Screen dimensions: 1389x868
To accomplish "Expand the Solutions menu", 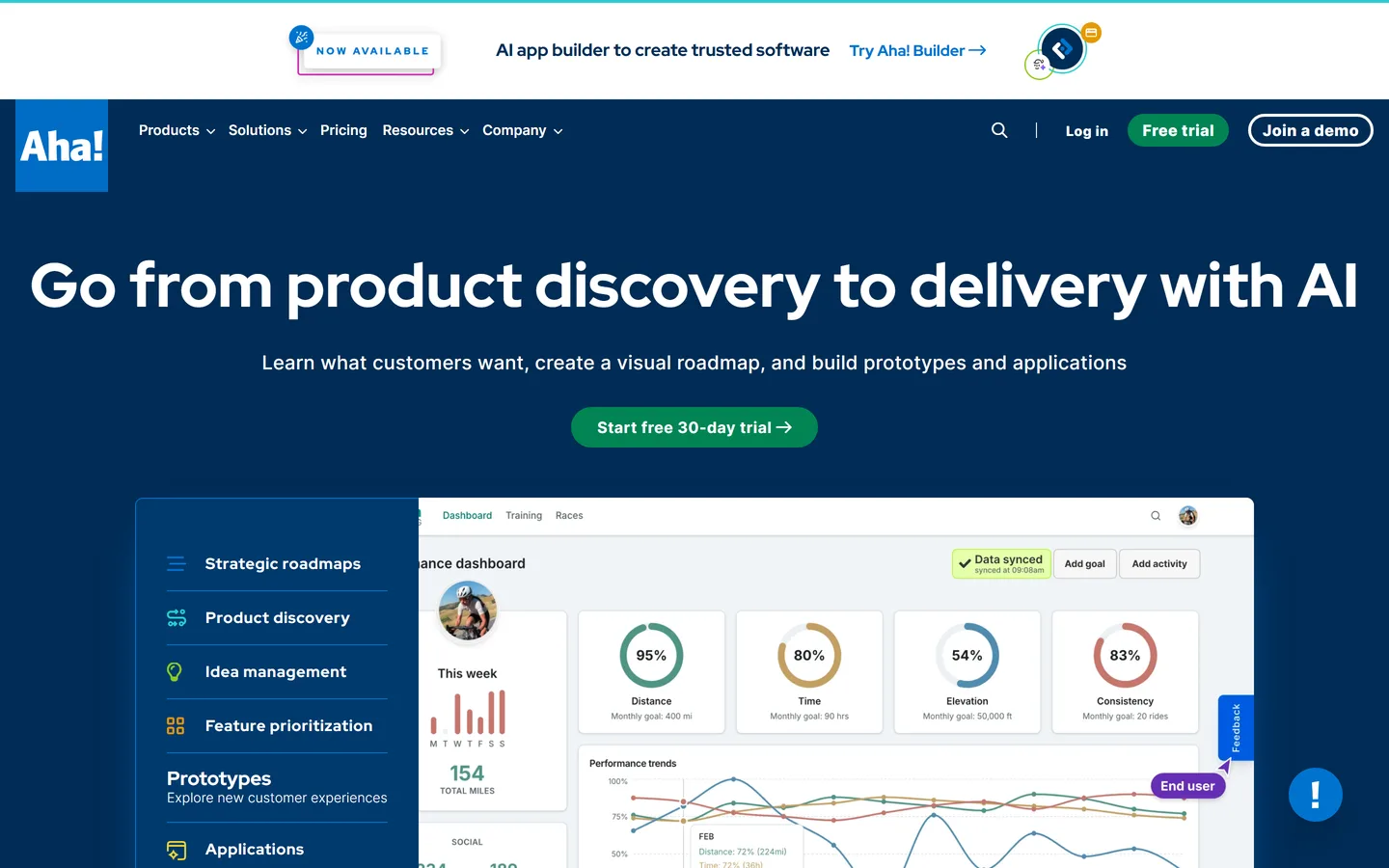I will [267, 130].
